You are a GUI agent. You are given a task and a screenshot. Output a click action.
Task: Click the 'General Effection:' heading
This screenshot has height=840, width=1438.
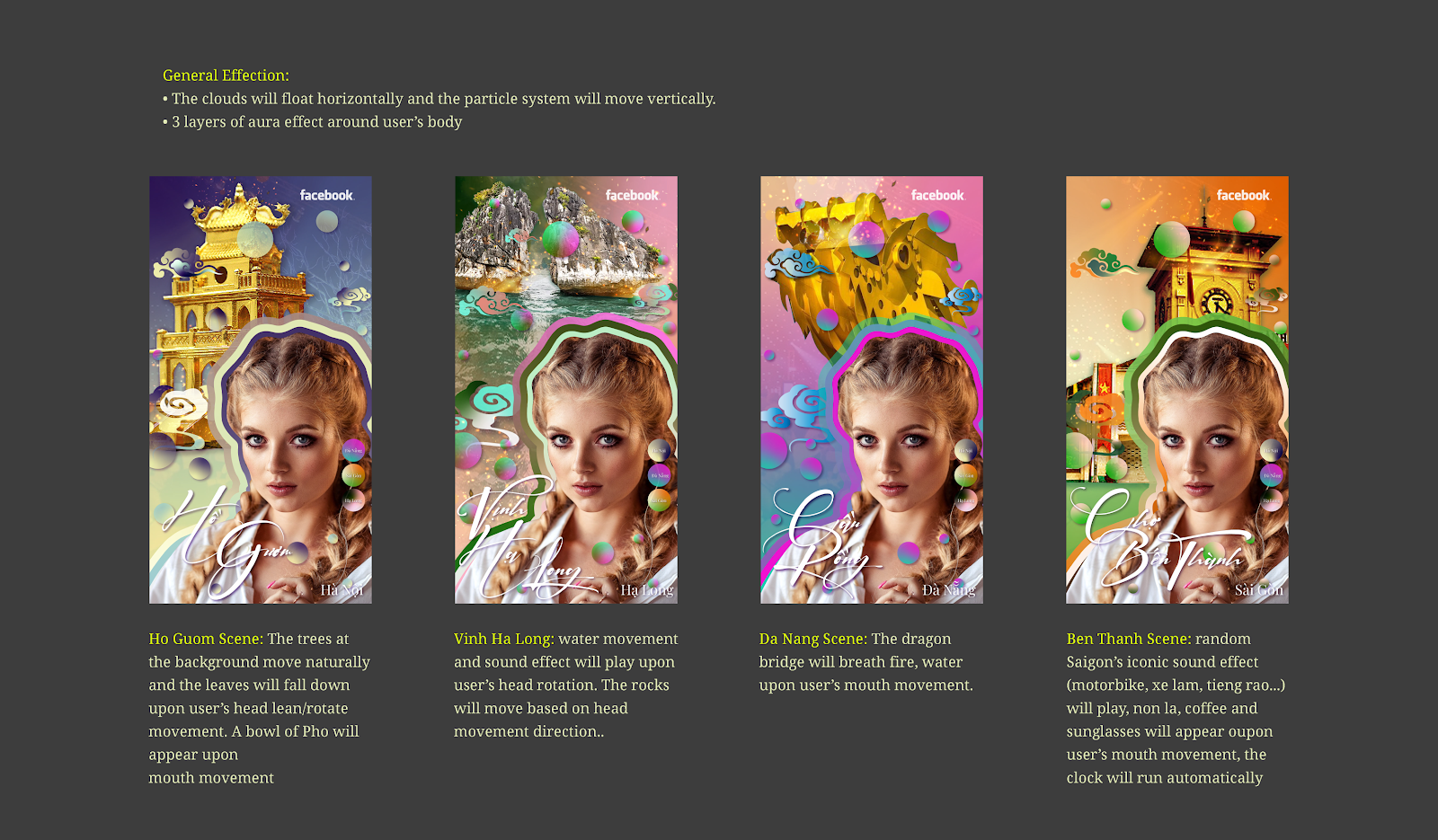click(226, 75)
